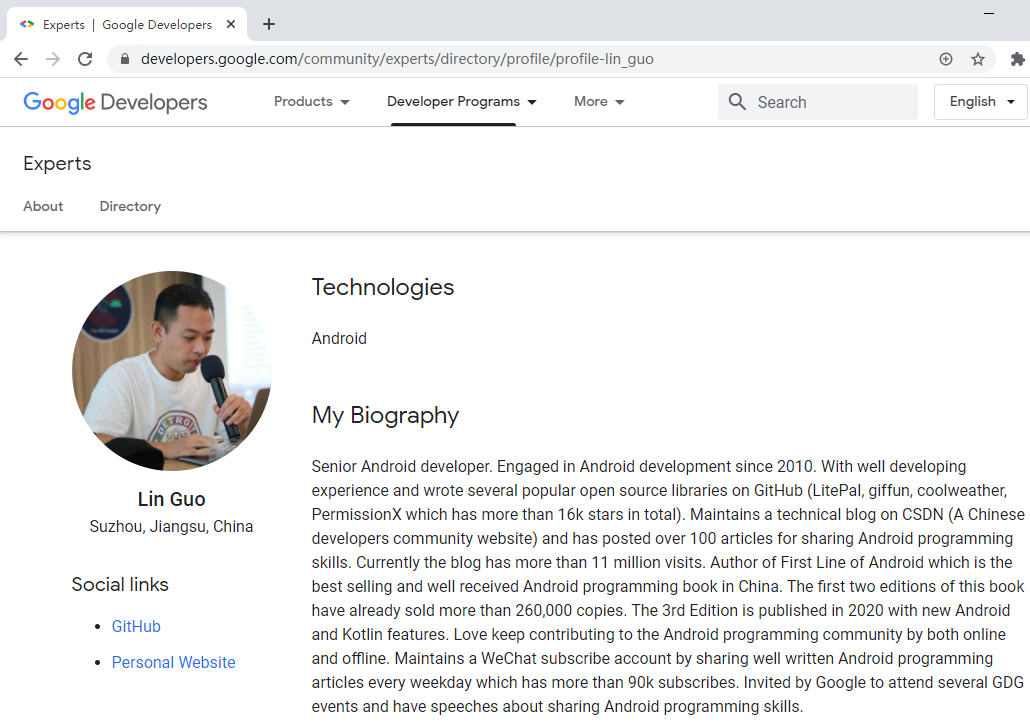Click the "Android" technology text
This screenshot has height=722, width=1030.
[x=339, y=338]
